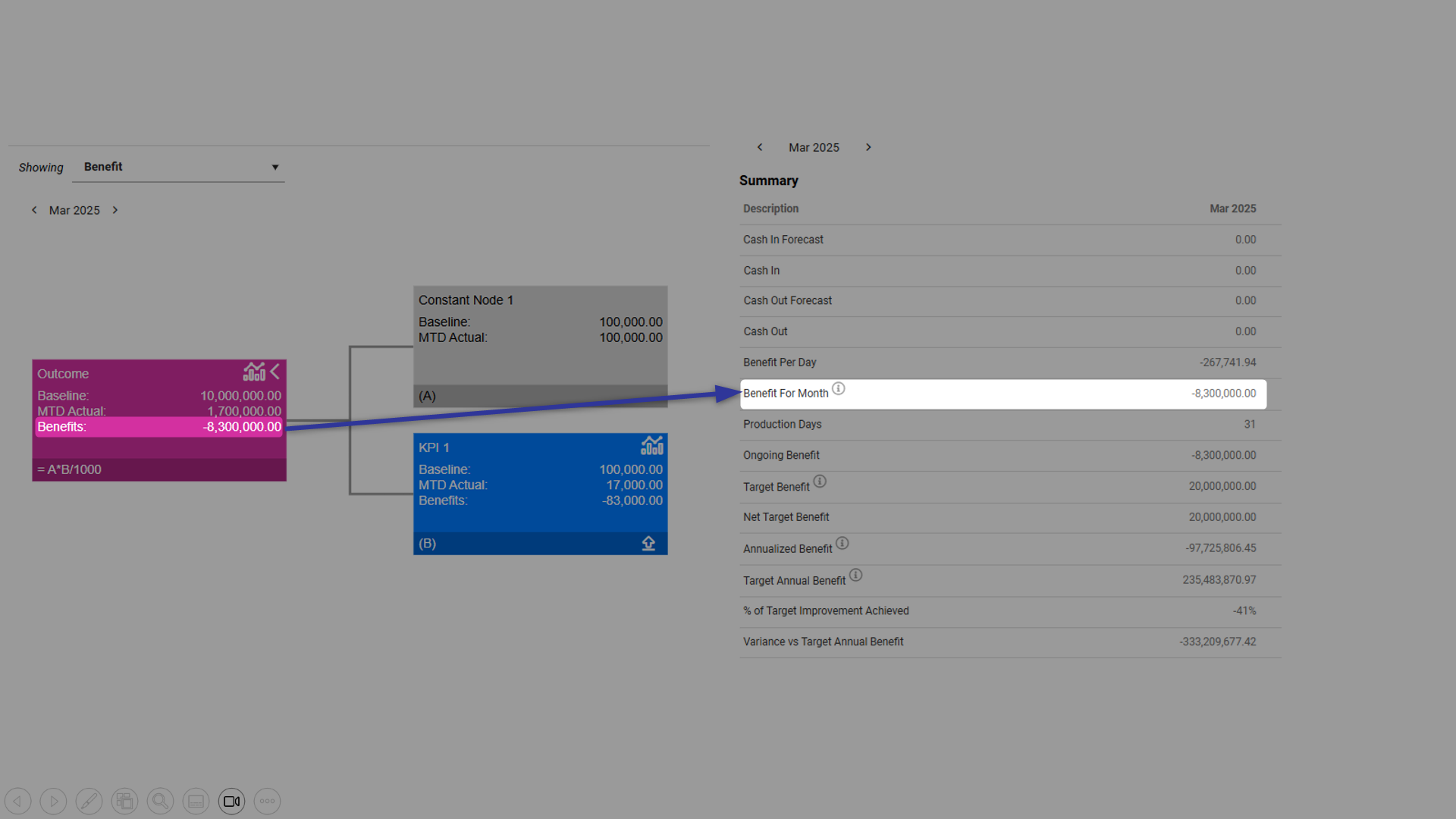The image size is (1456, 819).
Task: Open more slideshow options ellipsis
Action: coord(268,801)
